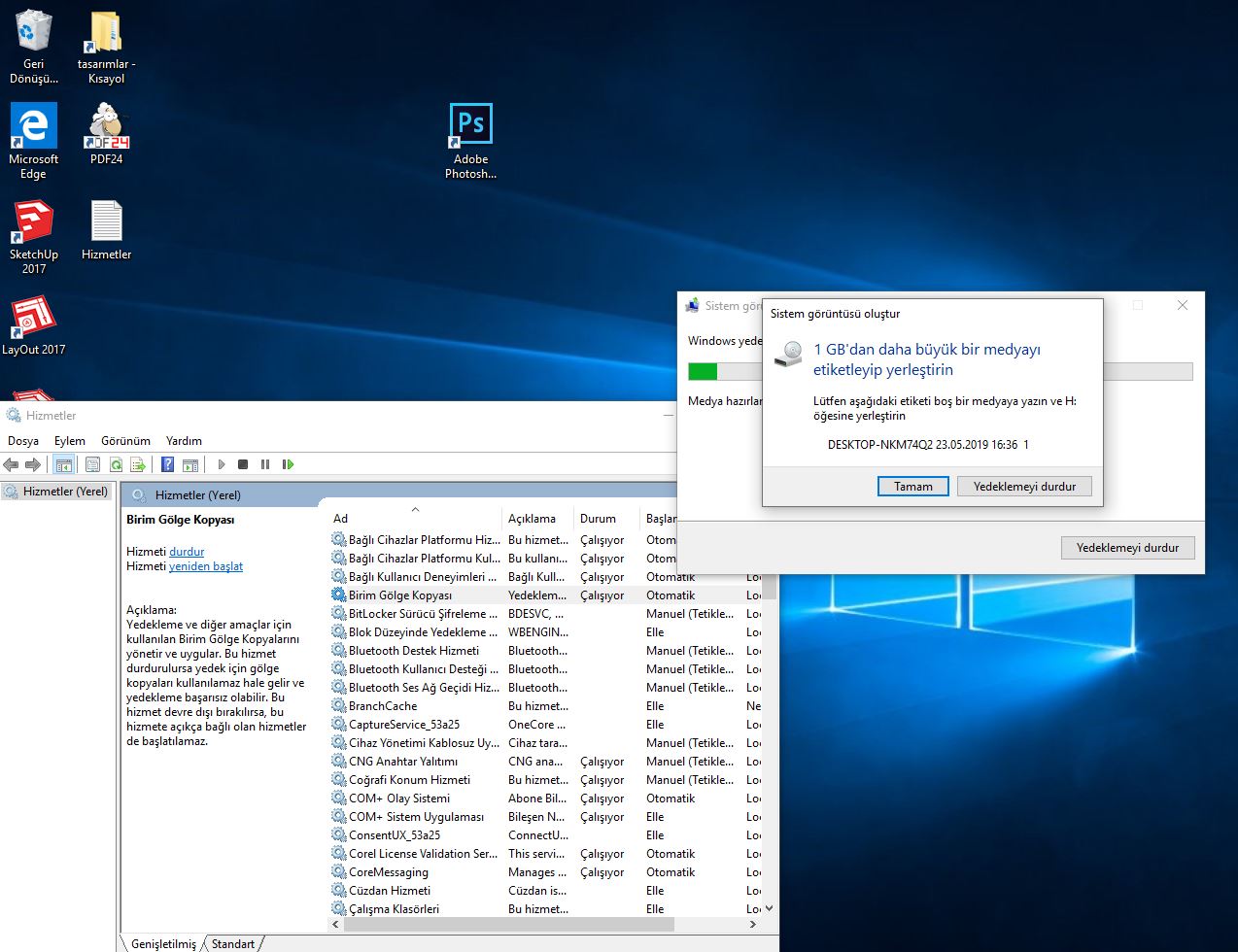Switch to the Standart tab
This screenshot has height=952, width=1238.
click(233, 943)
